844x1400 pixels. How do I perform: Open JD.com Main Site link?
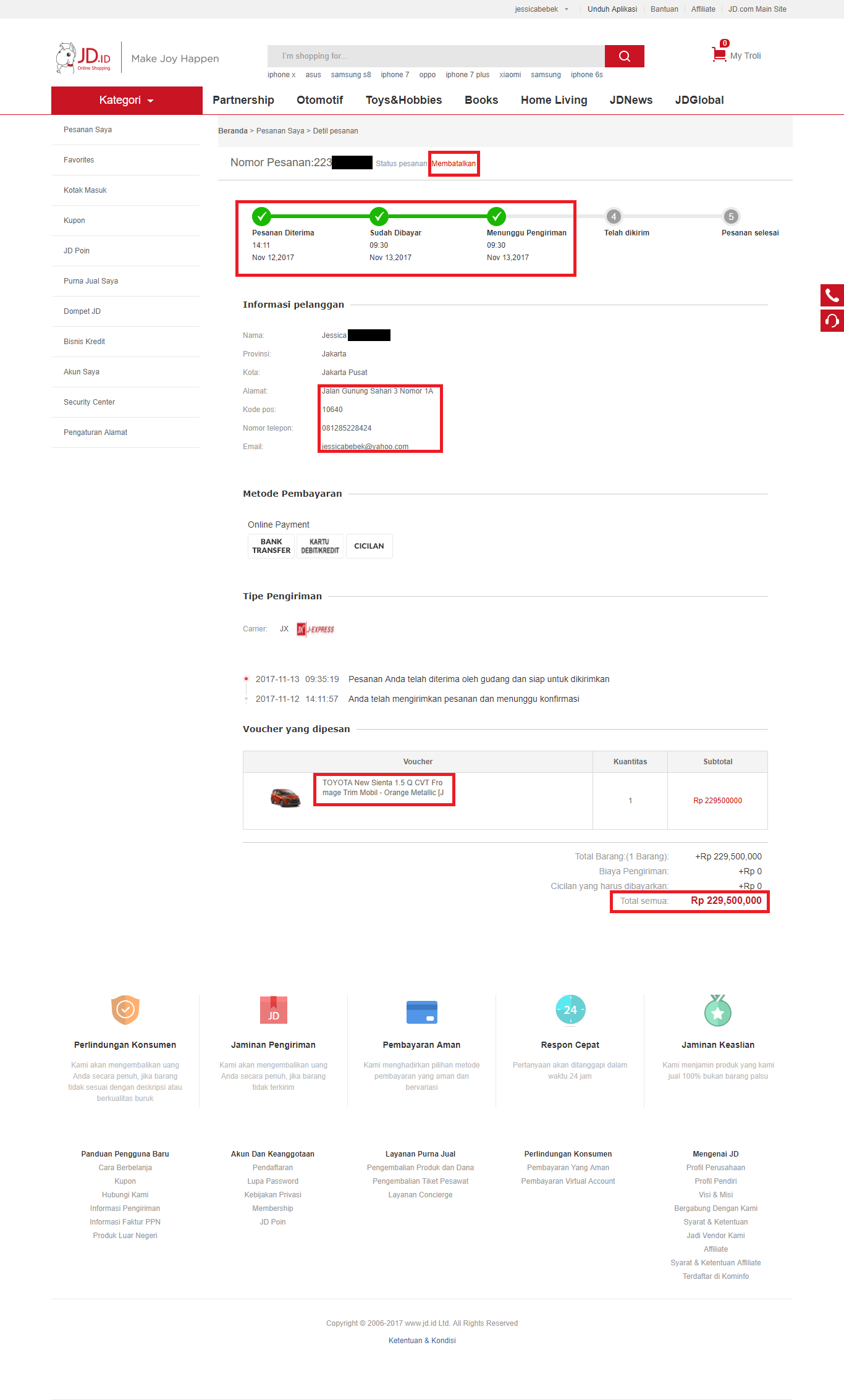[757, 9]
